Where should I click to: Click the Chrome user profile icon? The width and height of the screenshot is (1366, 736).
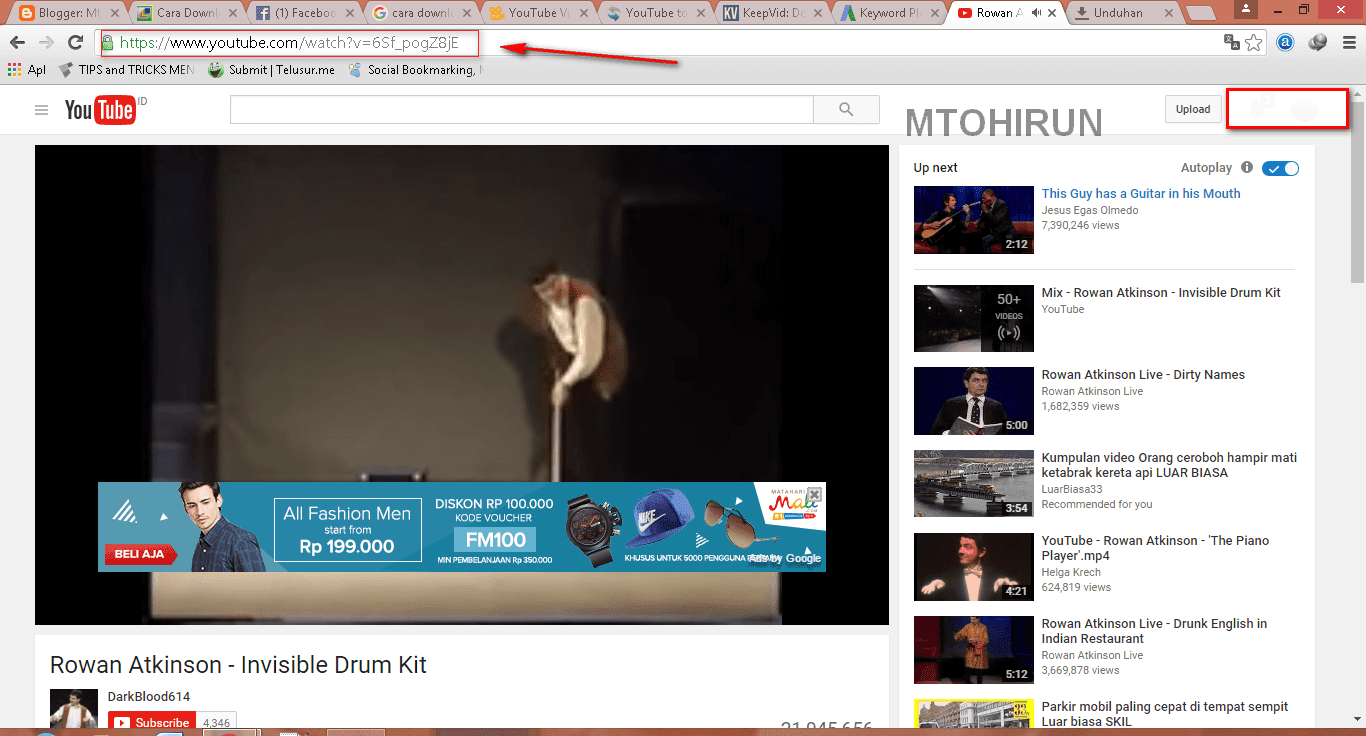(1246, 9)
